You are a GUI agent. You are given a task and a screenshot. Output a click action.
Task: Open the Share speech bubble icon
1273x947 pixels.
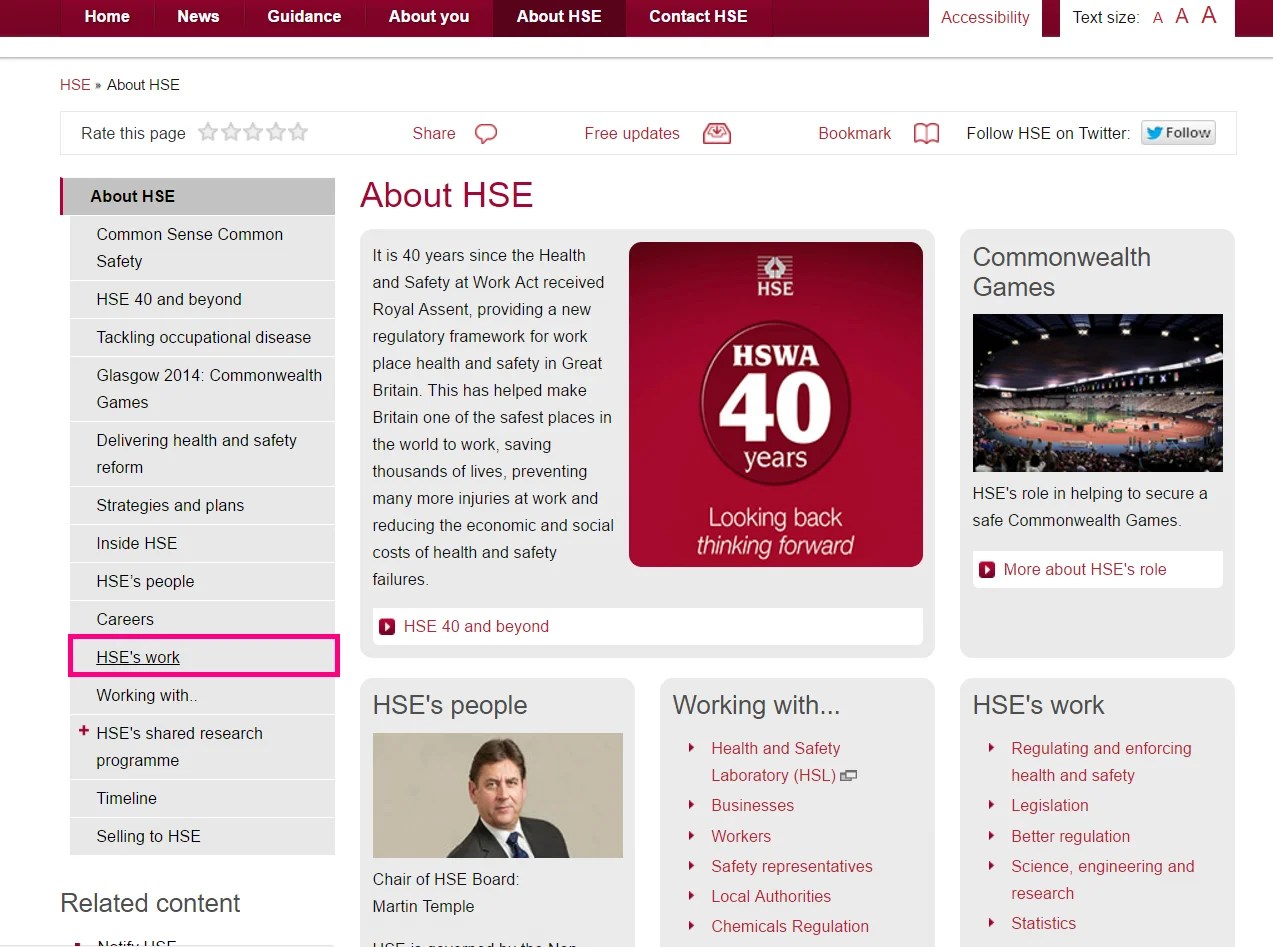[486, 132]
